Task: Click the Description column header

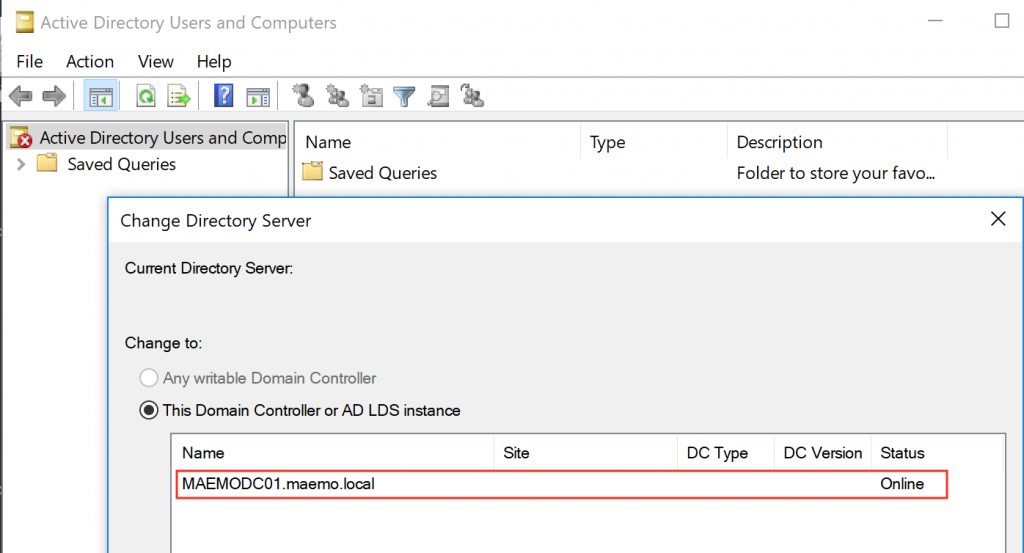Action: 780,142
